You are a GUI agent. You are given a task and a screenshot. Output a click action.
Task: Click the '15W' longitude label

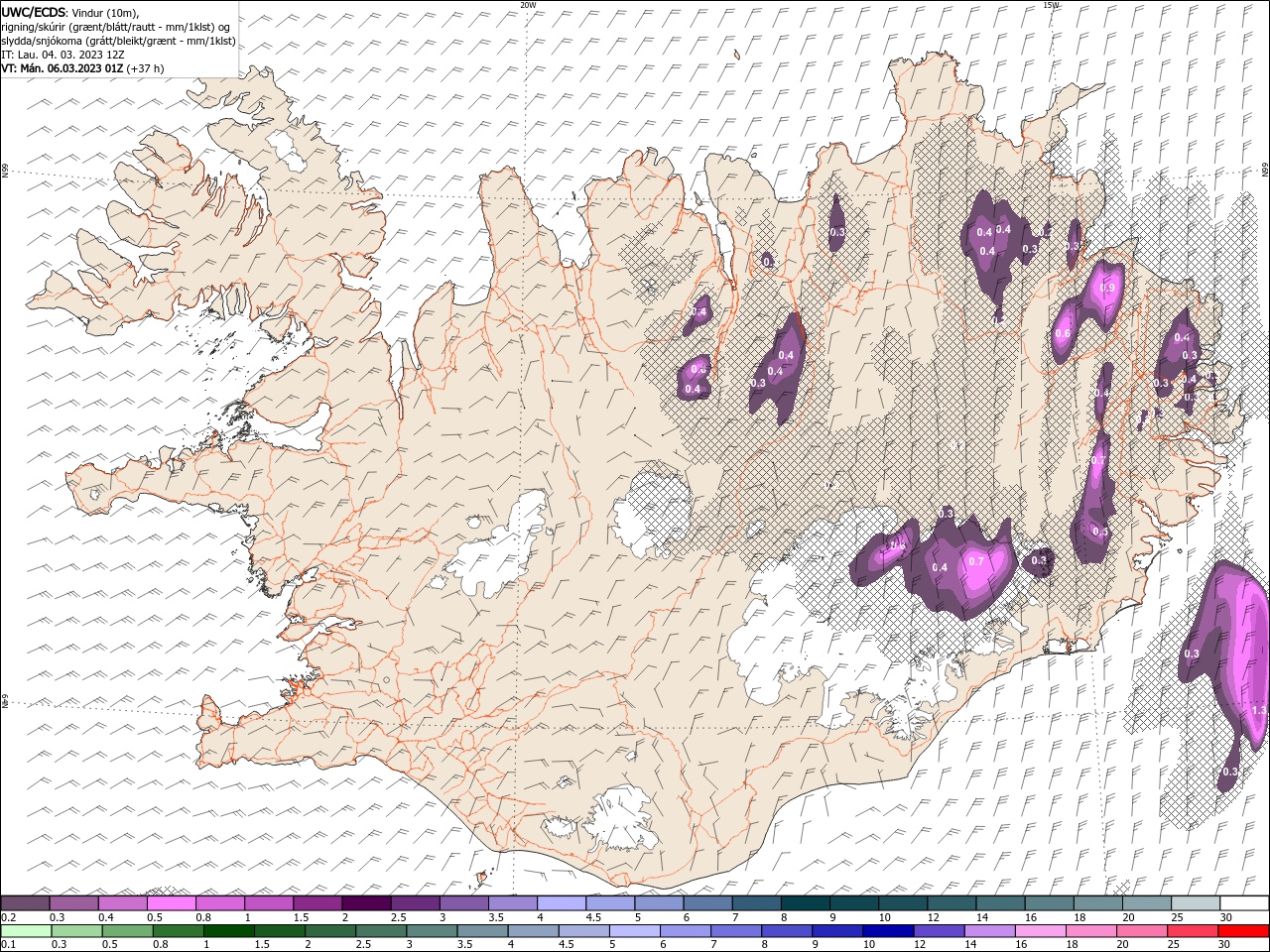[x=1051, y=5]
